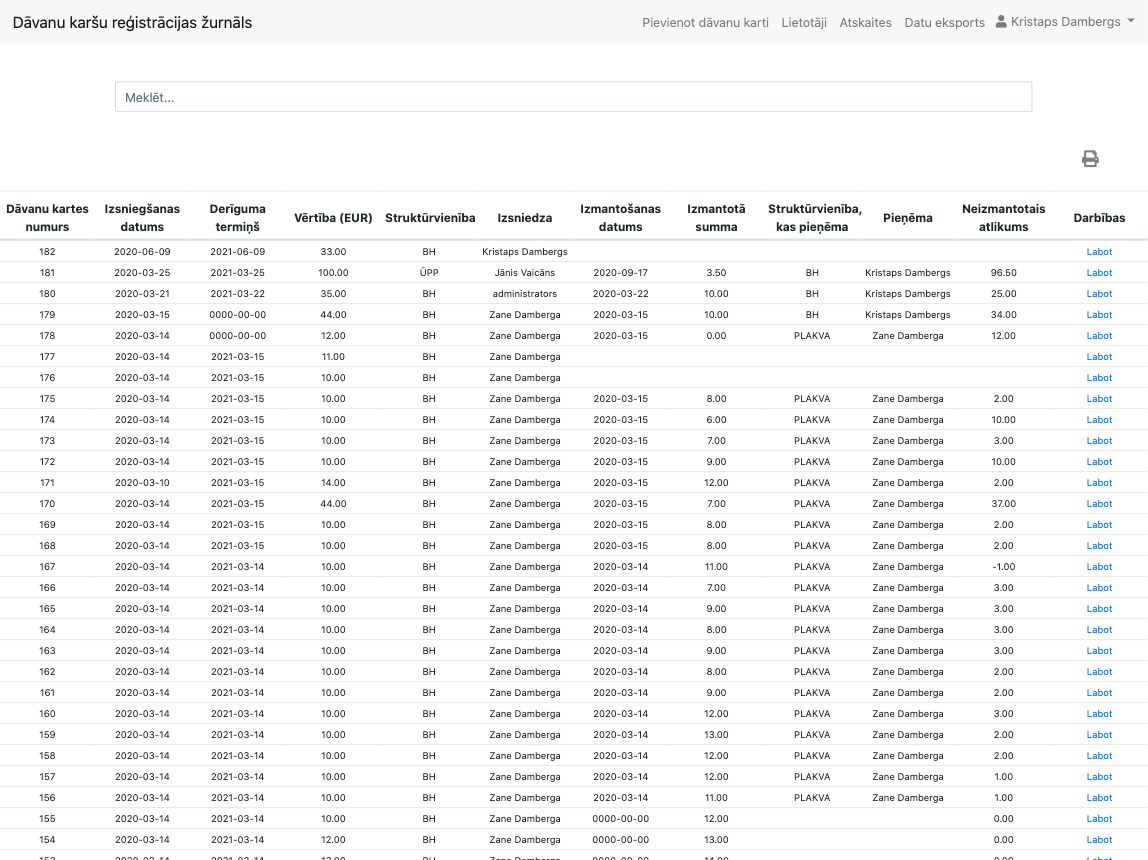1148x860 pixels.
Task: Focus the Meklēt search field
Action: point(573,97)
